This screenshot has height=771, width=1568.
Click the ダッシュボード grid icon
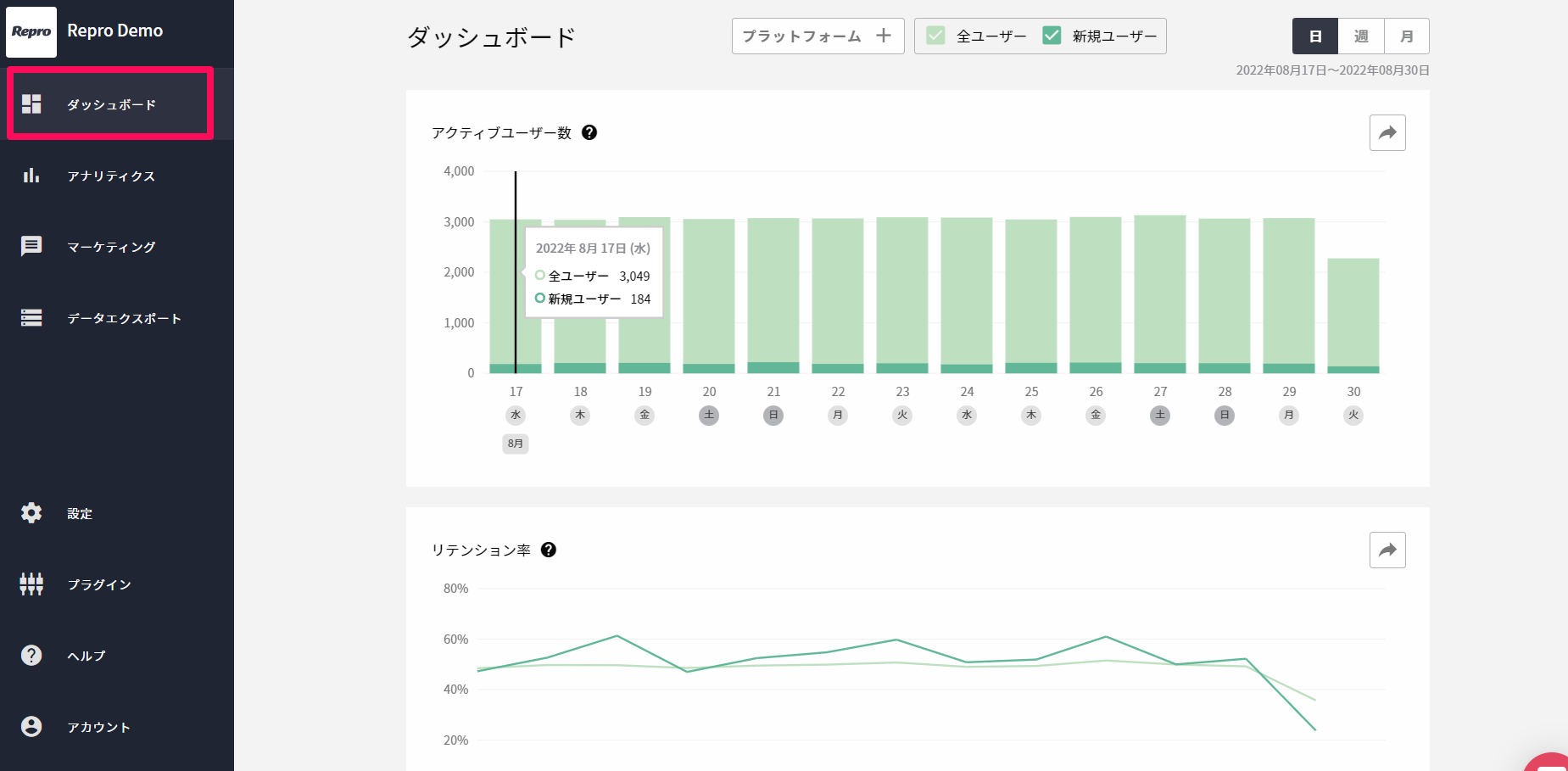[31, 104]
